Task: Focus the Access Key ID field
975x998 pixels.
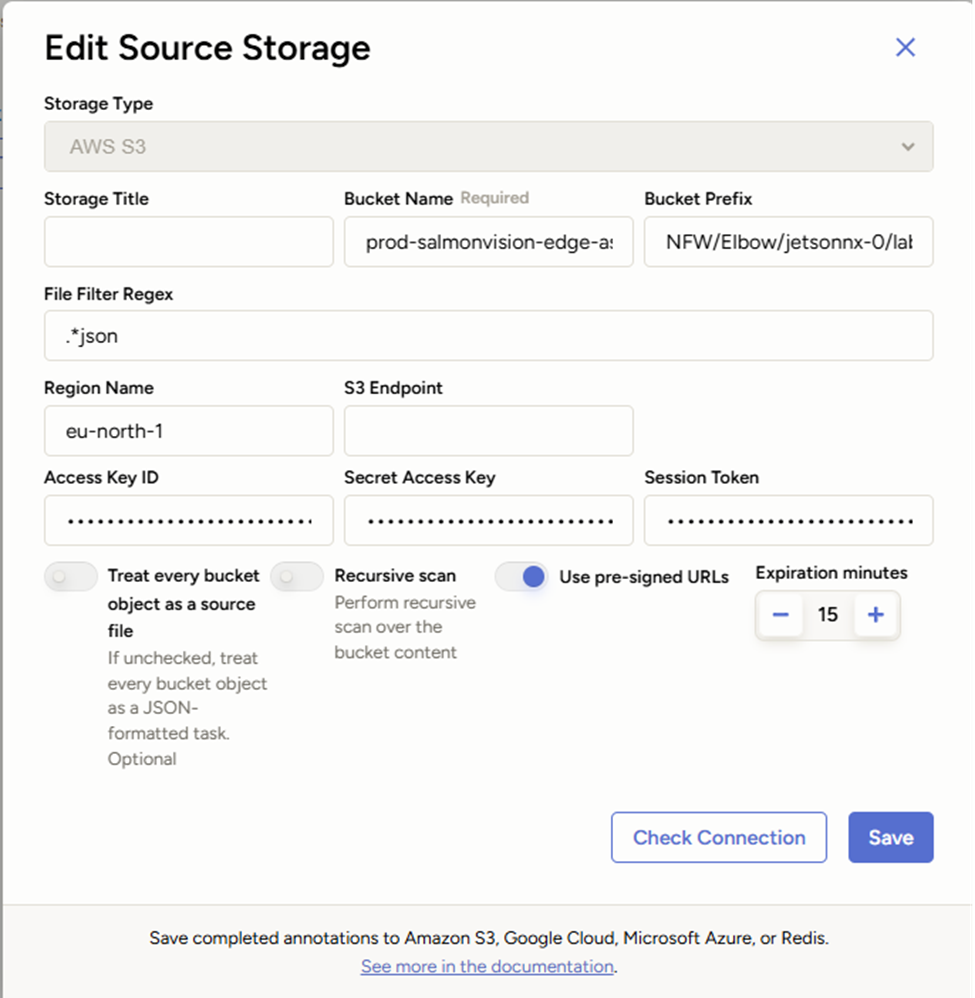Action: click(x=188, y=520)
